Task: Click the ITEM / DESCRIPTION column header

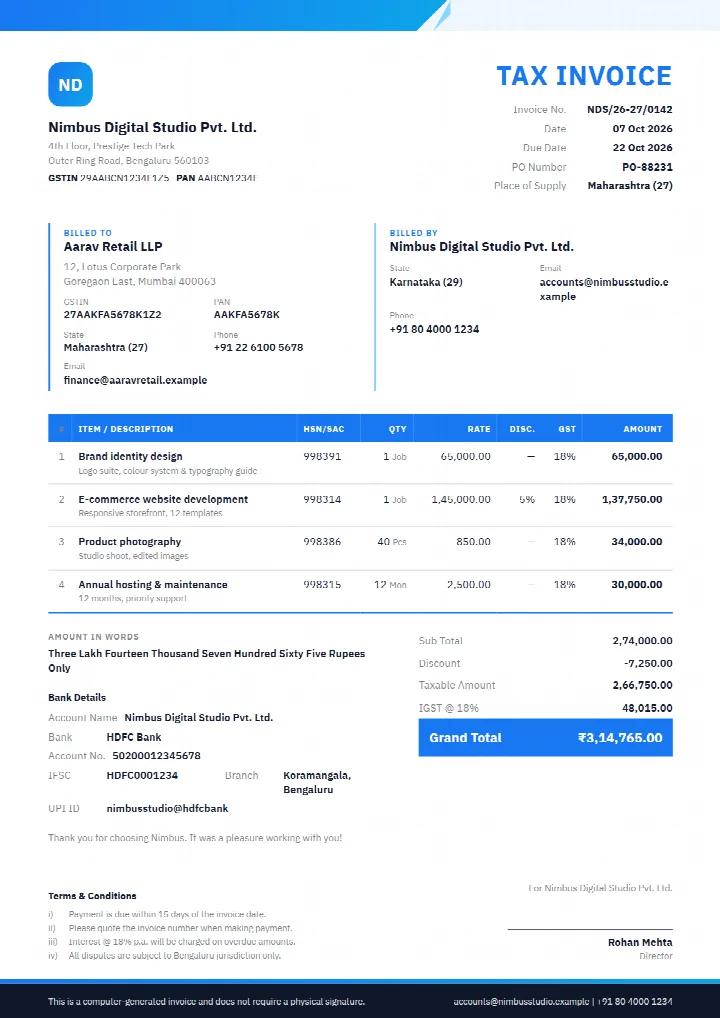Action: click(x=126, y=429)
